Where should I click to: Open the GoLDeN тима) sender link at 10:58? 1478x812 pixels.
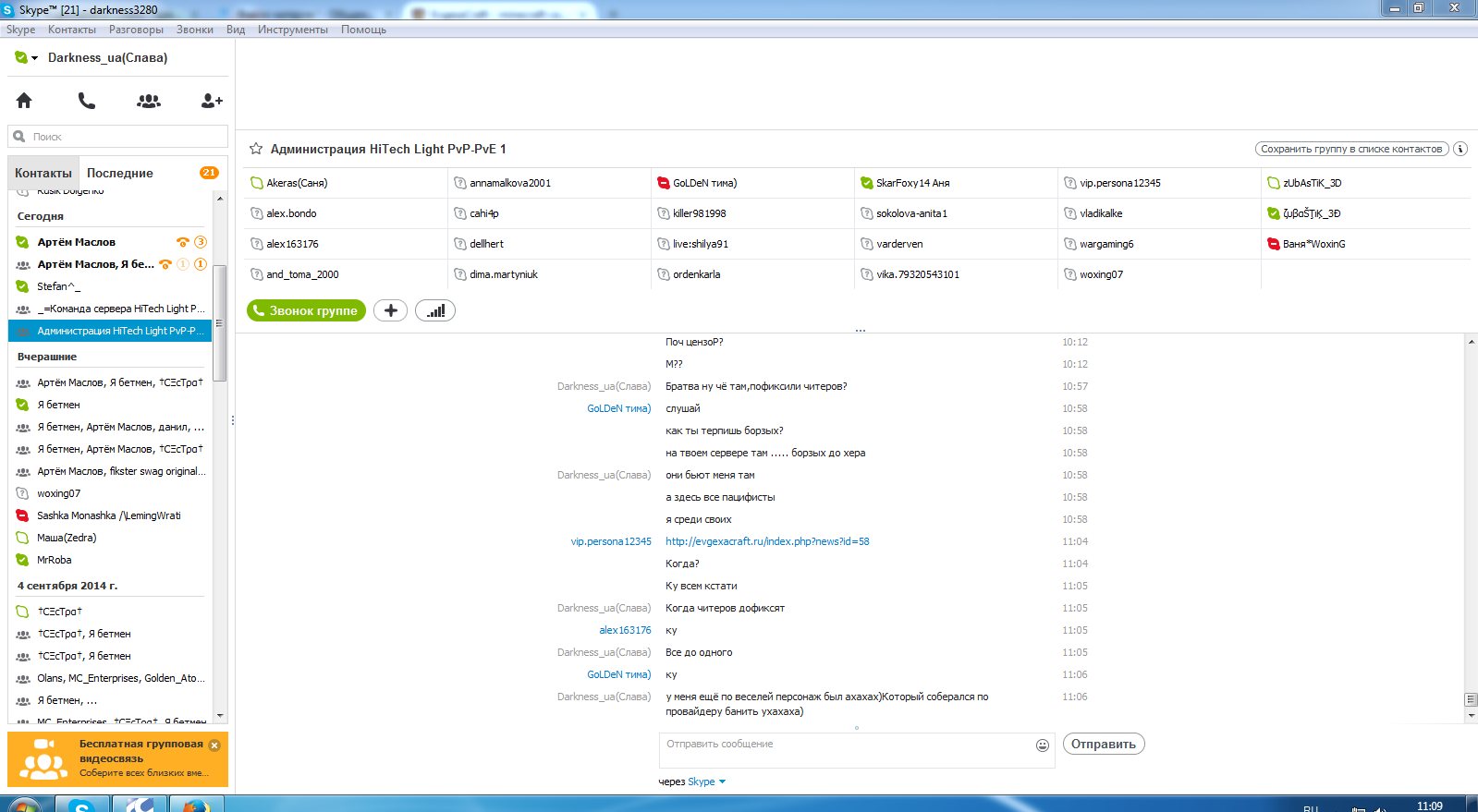pyautogui.click(x=618, y=408)
